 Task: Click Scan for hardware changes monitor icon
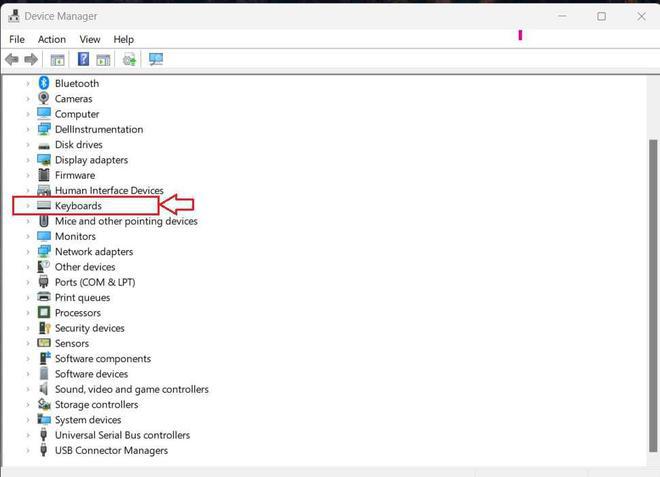click(156, 59)
